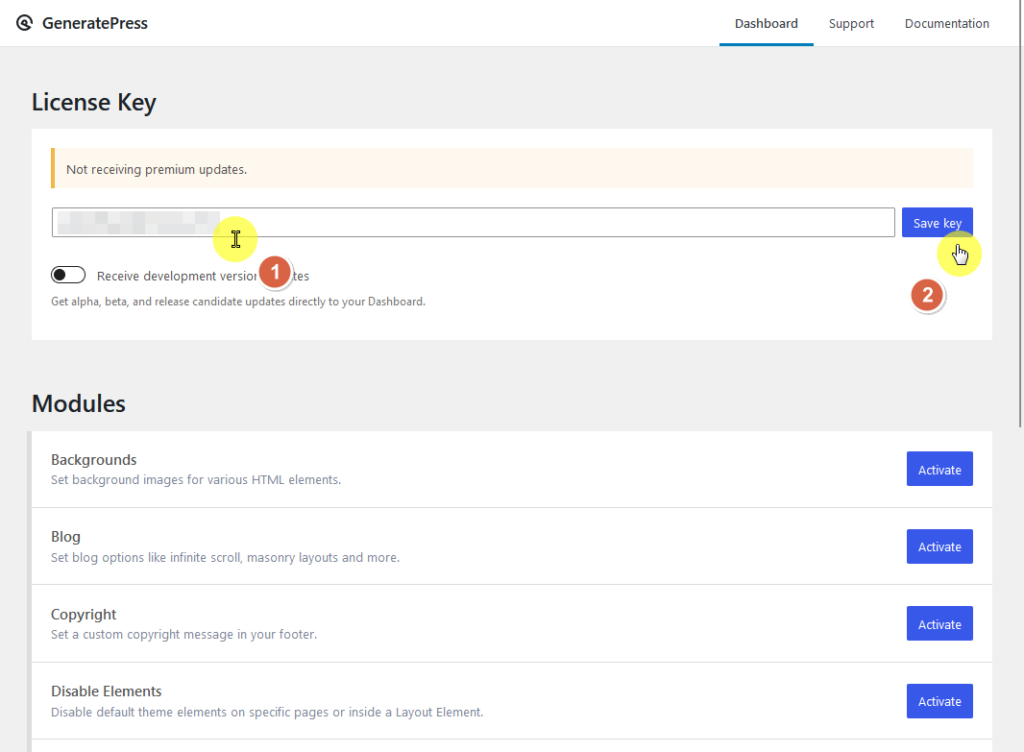
Task: Activate the Copyright module
Action: click(x=939, y=624)
